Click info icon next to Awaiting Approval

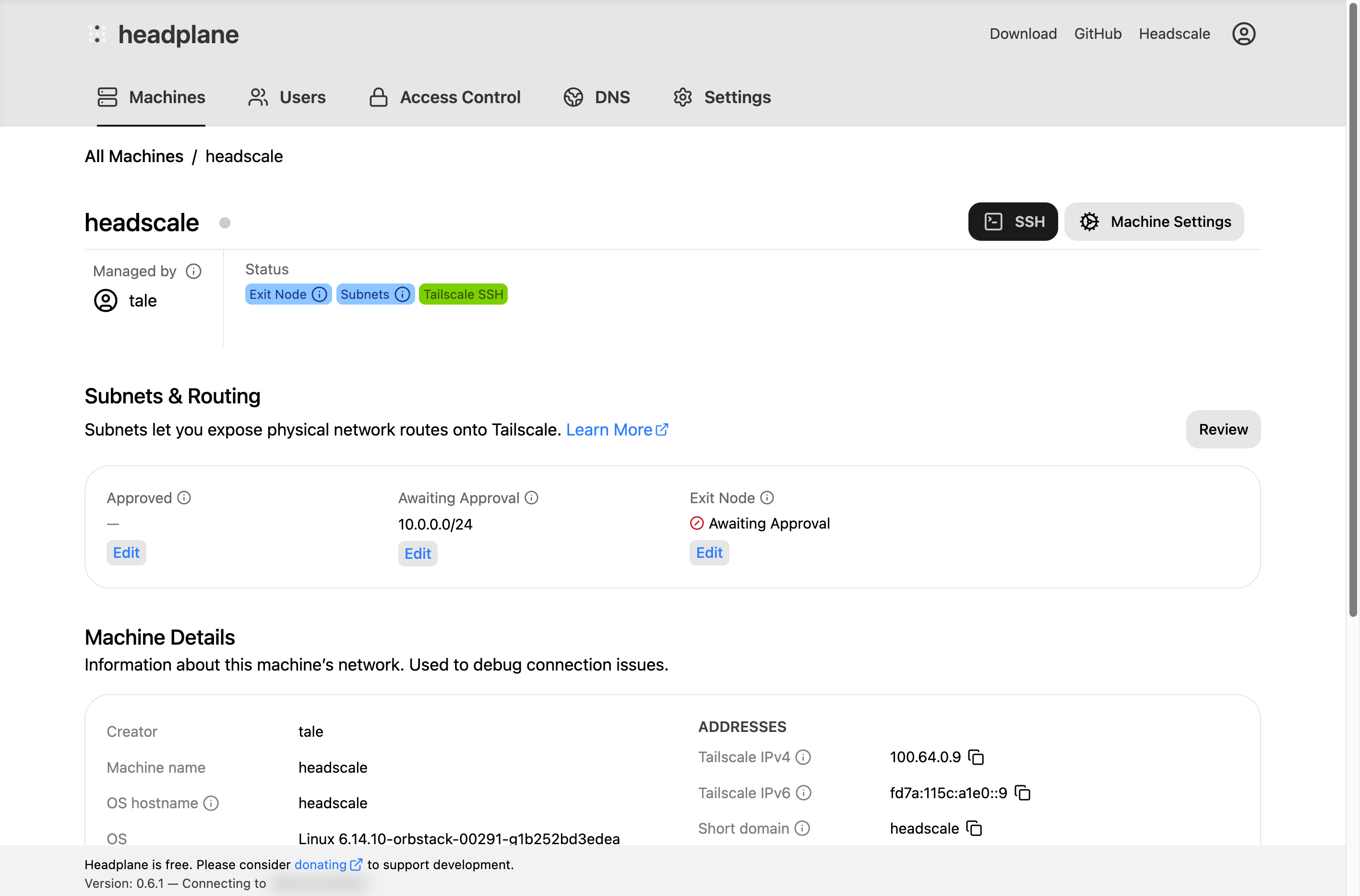(x=532, y=498)
